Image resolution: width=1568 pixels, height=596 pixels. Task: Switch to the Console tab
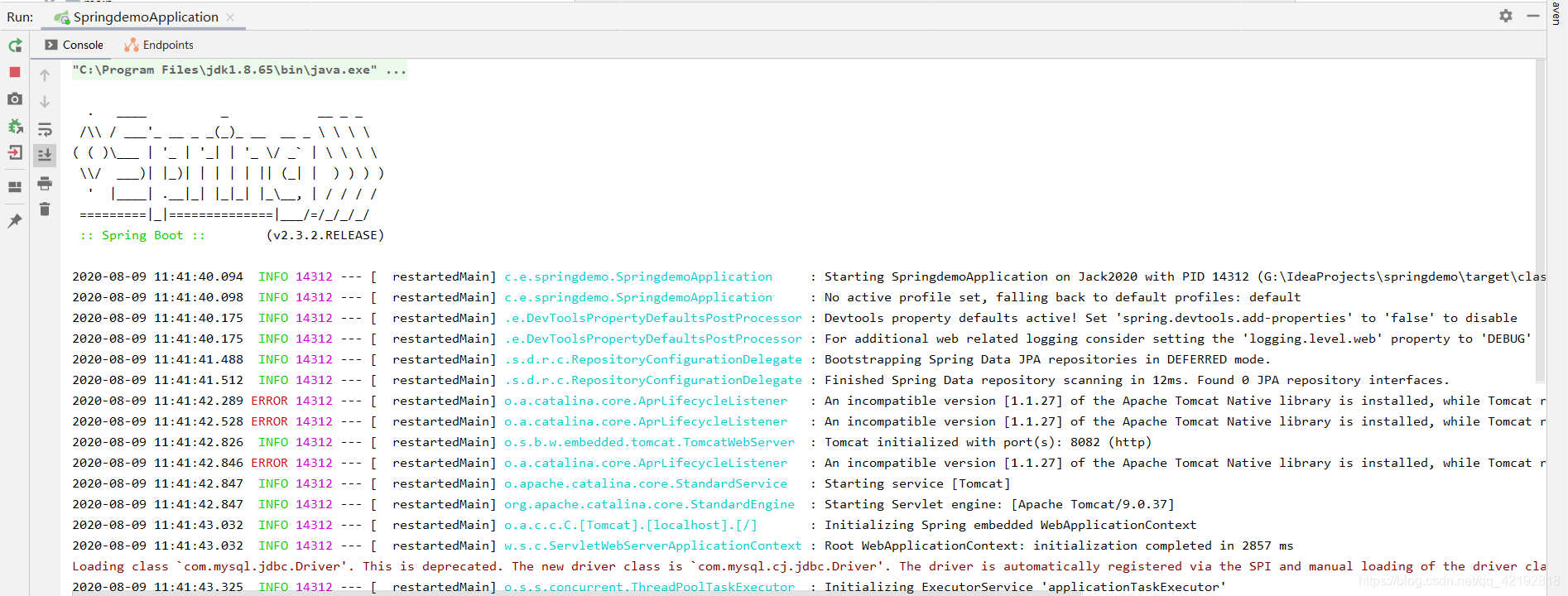click(75, 45)
